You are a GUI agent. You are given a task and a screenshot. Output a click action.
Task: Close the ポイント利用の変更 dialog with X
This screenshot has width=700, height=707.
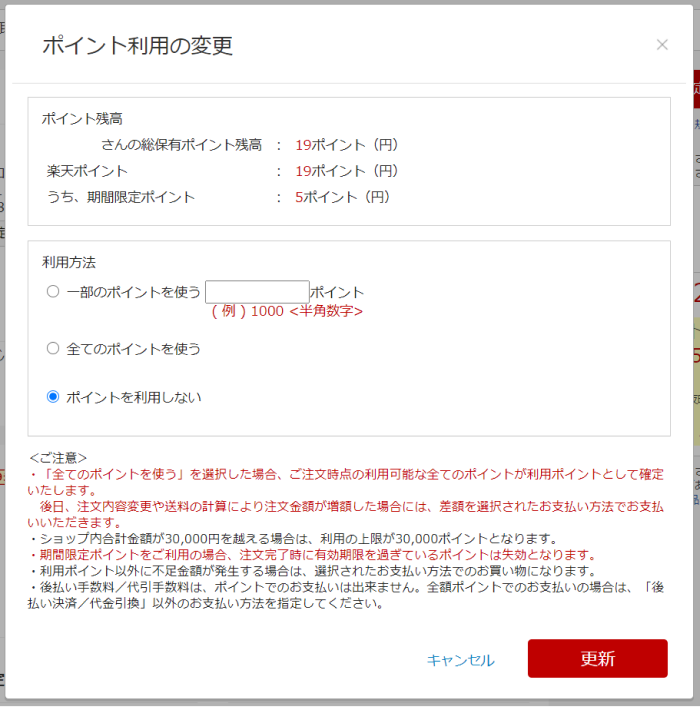pyautogui.click(x=662, y=45)
